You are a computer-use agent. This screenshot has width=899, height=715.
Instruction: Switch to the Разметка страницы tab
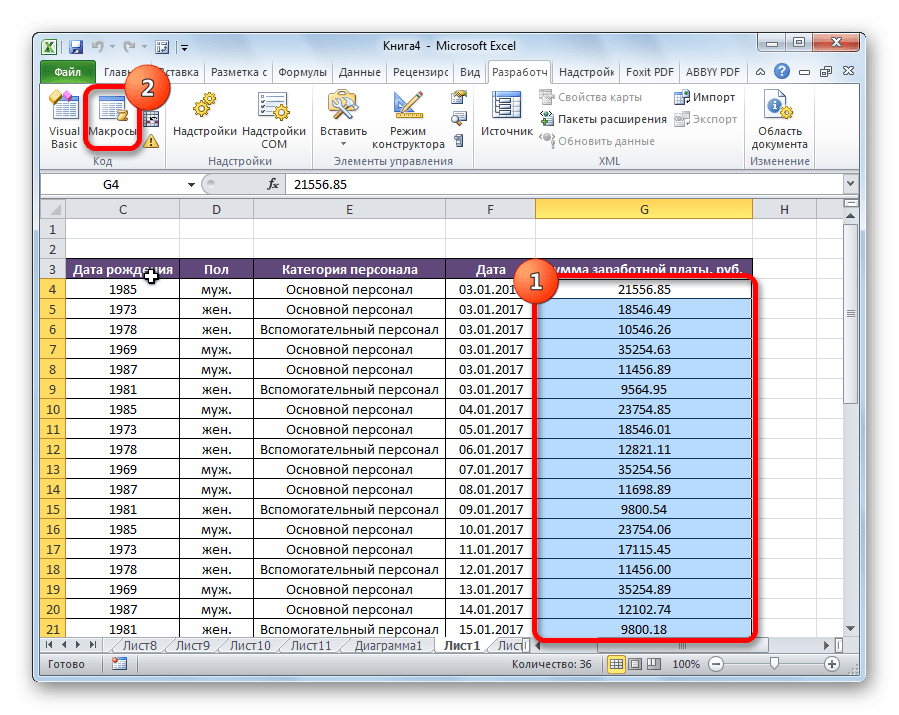239,72
